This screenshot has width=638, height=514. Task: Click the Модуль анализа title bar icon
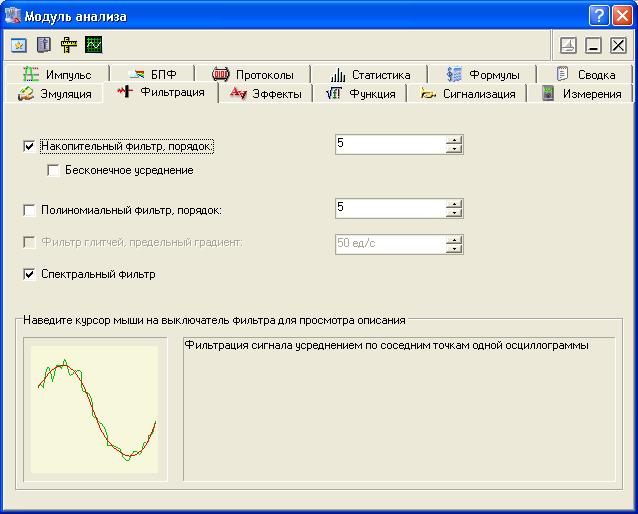click(13, 16)
